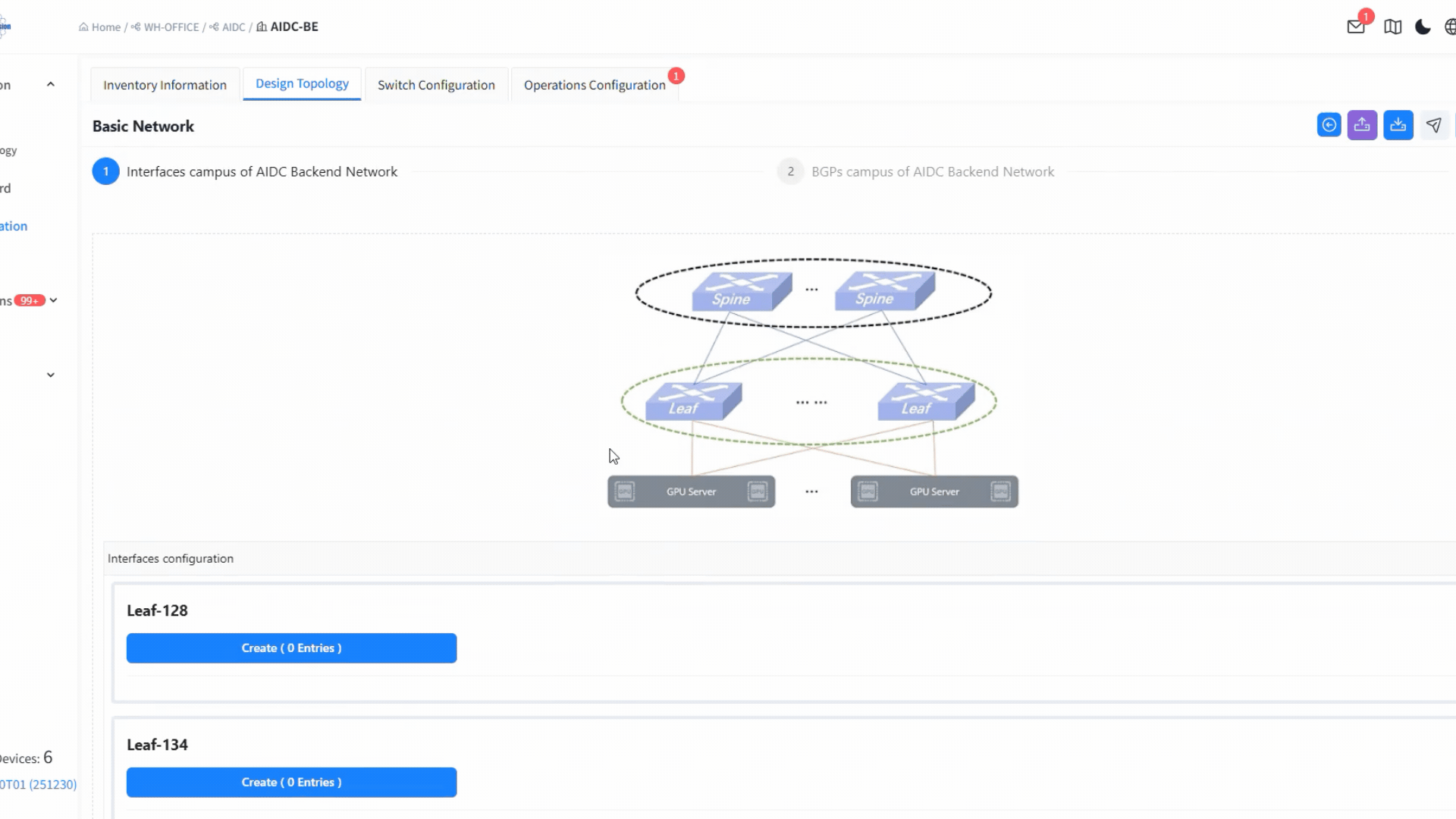Toggle dark mode with the moon icon
Viewport: 1456px width, 819px height.
(1422, 27)
